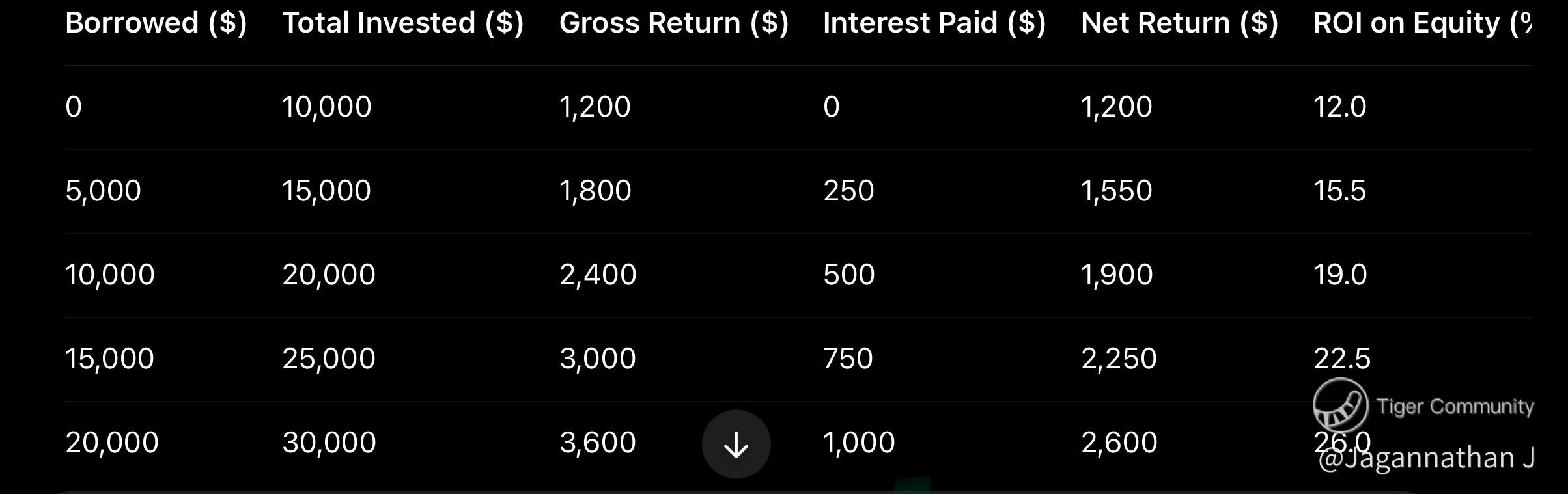Select the 12.0 ROI cell
1568x494 pixels.
pos(1339,107)
